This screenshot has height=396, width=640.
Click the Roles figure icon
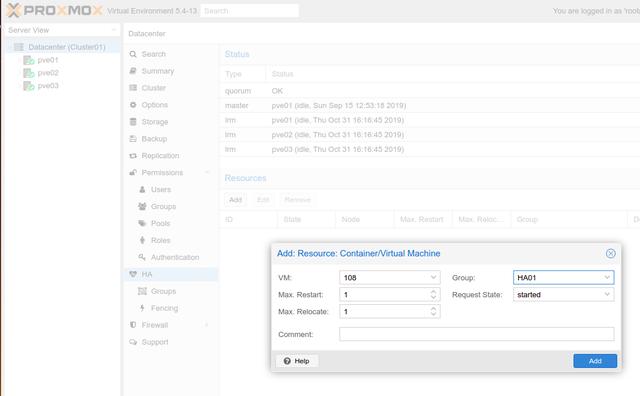pyautogui.click(x=142, y=240)
